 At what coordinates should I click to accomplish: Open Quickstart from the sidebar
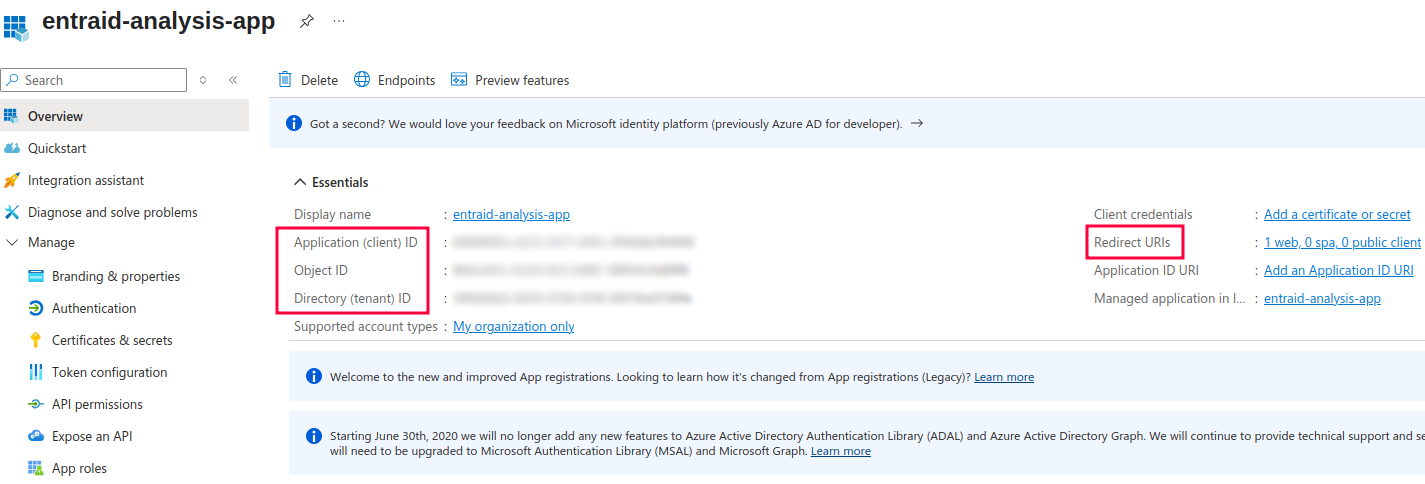[57, 148]
